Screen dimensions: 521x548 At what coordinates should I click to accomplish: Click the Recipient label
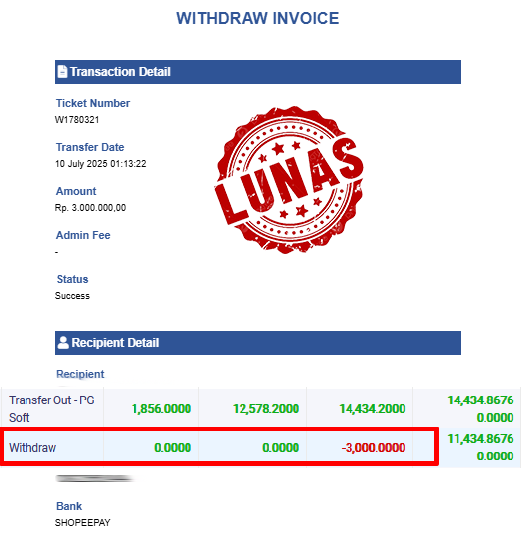[80, 374]
